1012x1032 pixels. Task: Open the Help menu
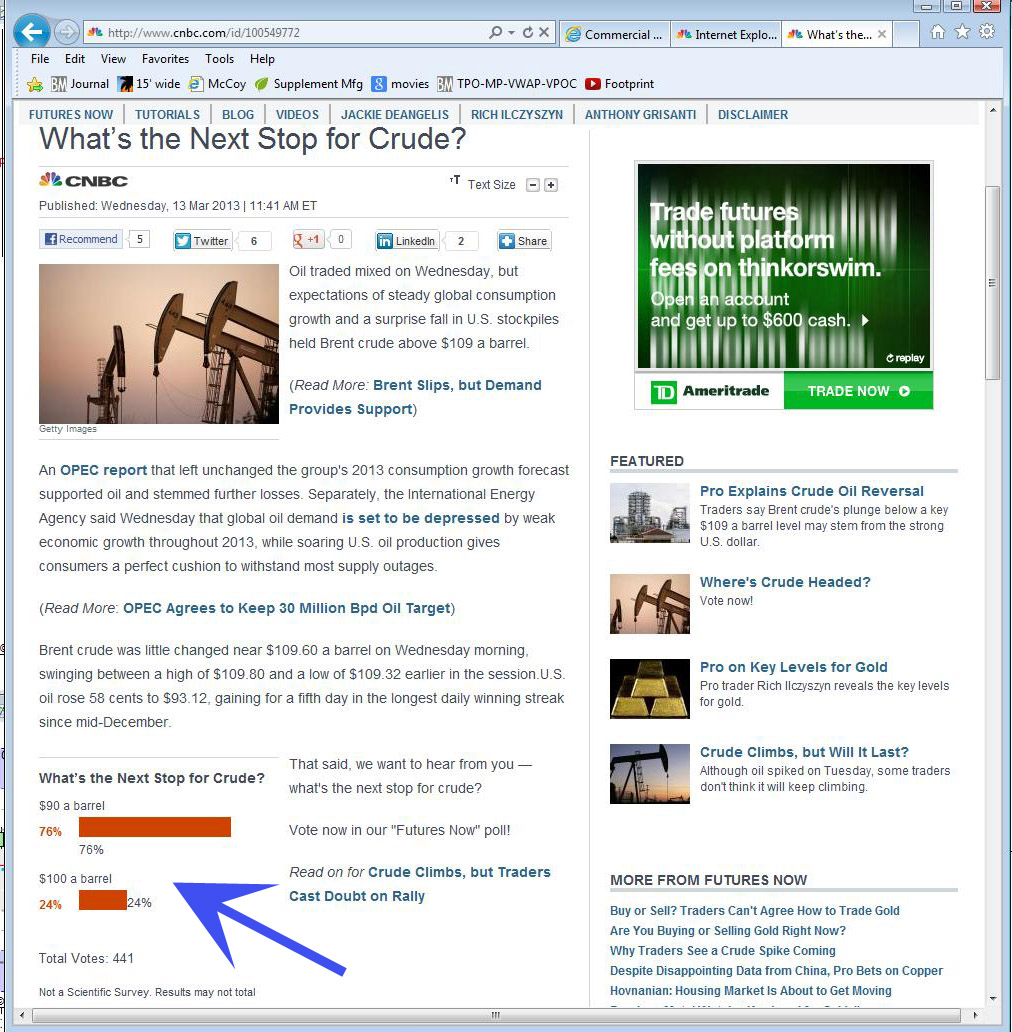point(262,59)
